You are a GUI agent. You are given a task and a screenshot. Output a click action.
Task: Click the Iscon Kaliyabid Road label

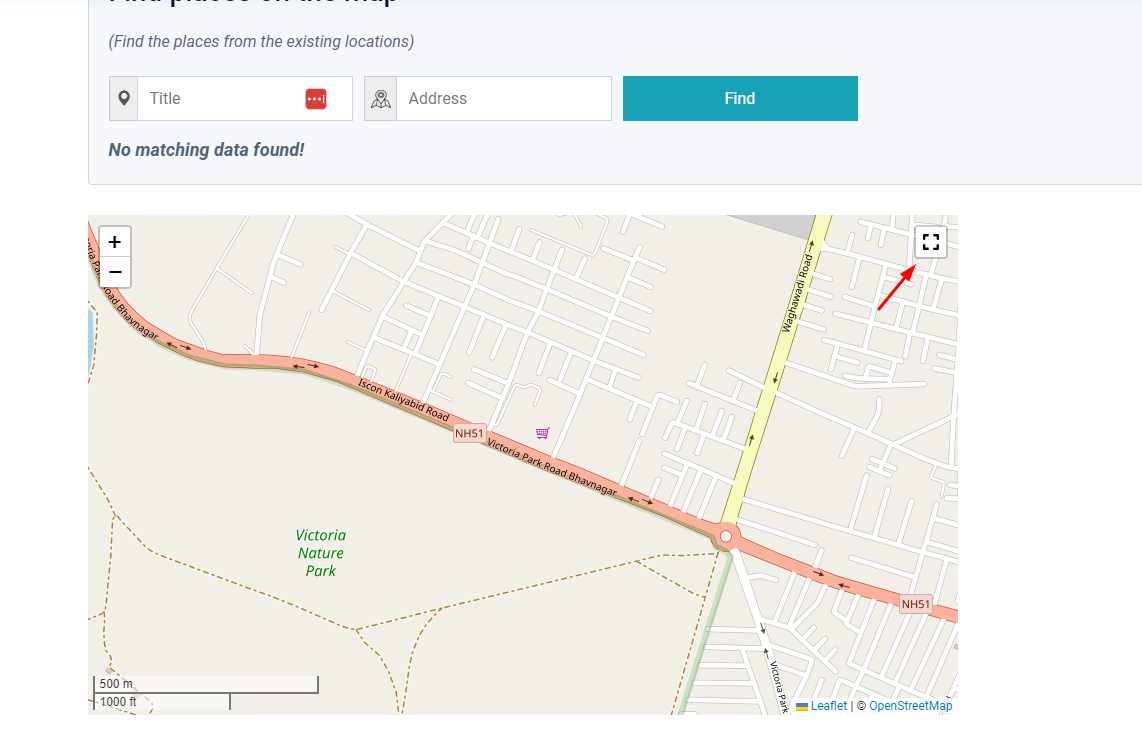[x=404, y=399]
